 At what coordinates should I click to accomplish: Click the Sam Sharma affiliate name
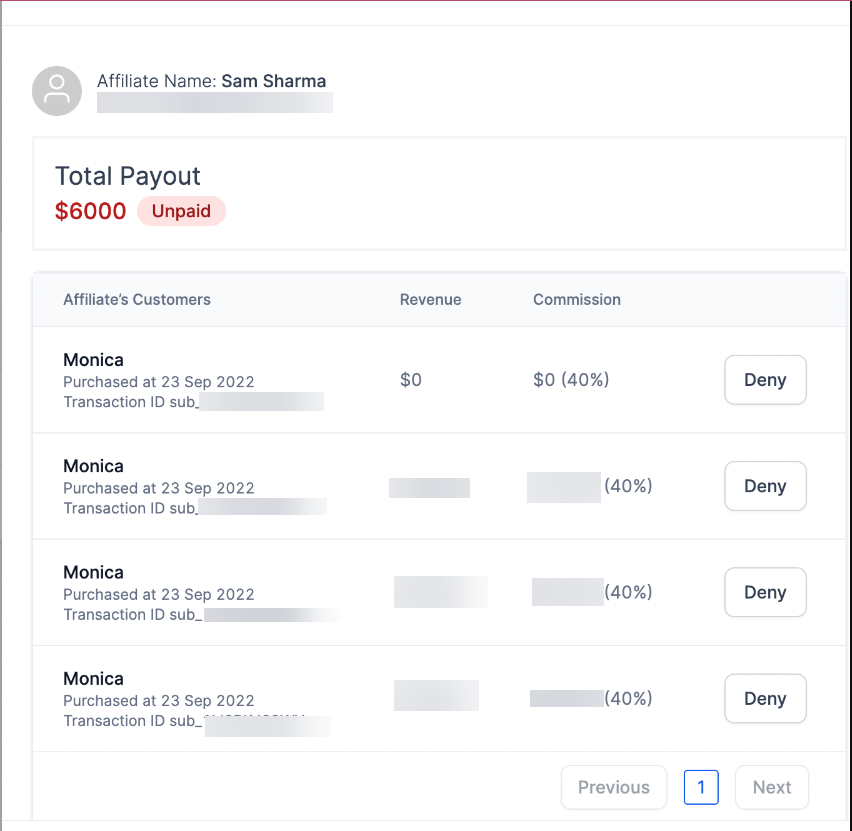click(x=273, y=81)
